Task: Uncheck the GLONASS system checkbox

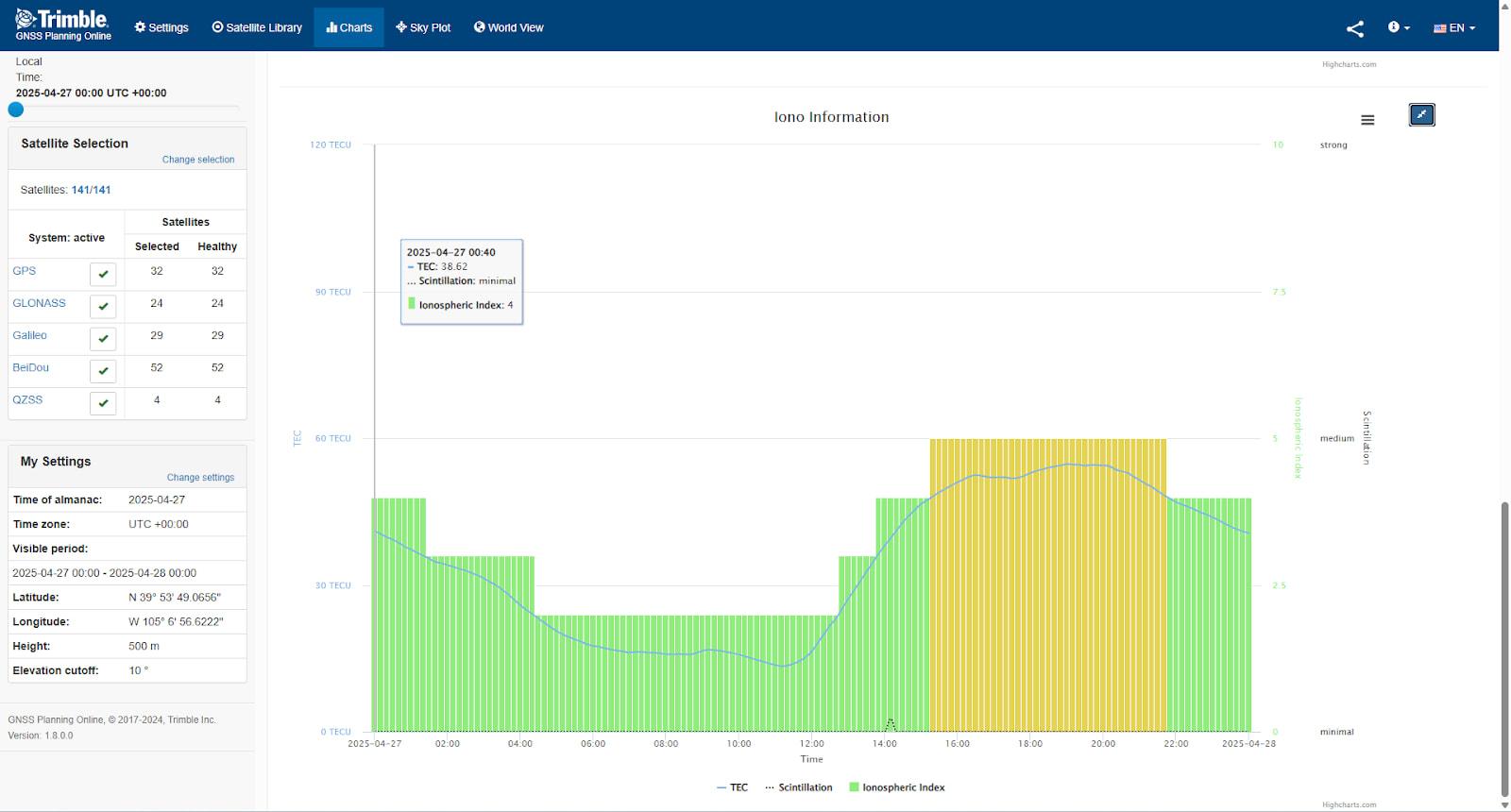Action: [103, 306]
